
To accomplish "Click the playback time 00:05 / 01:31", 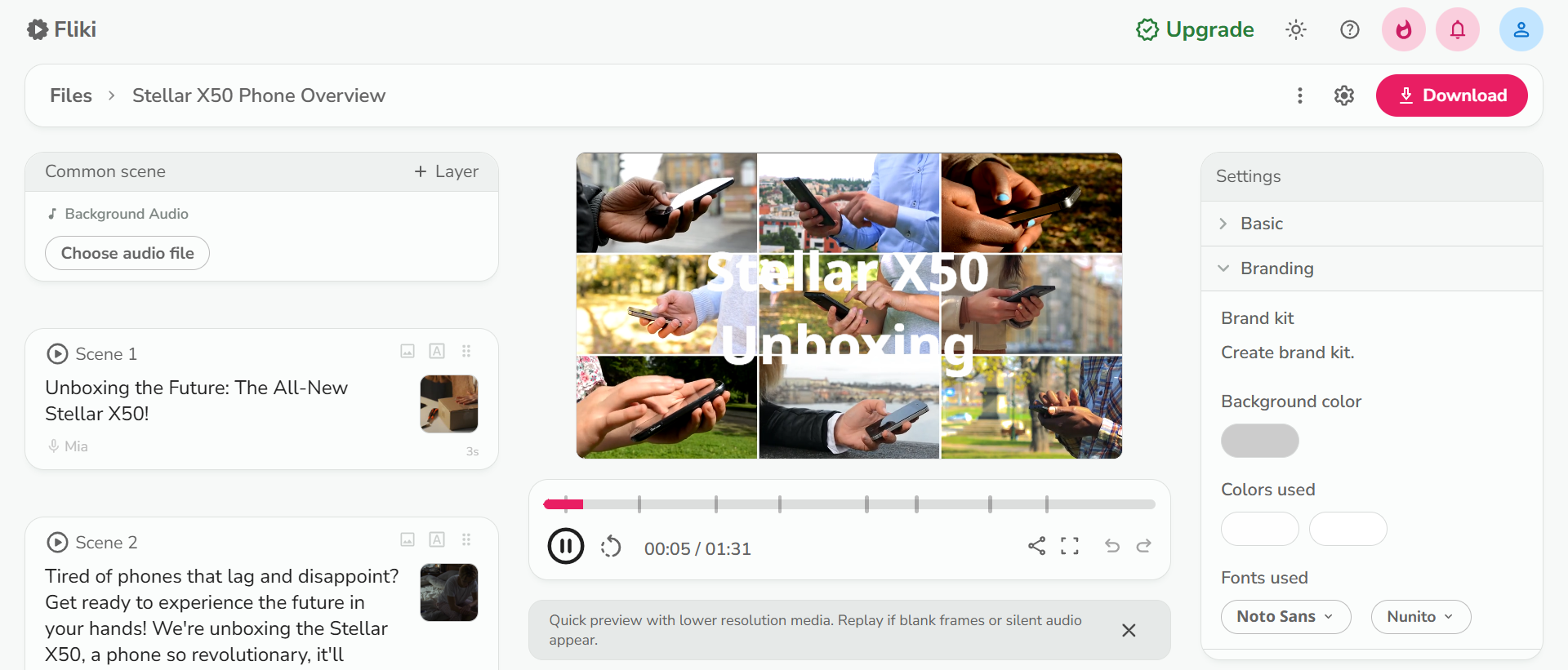I will [697, 548].
